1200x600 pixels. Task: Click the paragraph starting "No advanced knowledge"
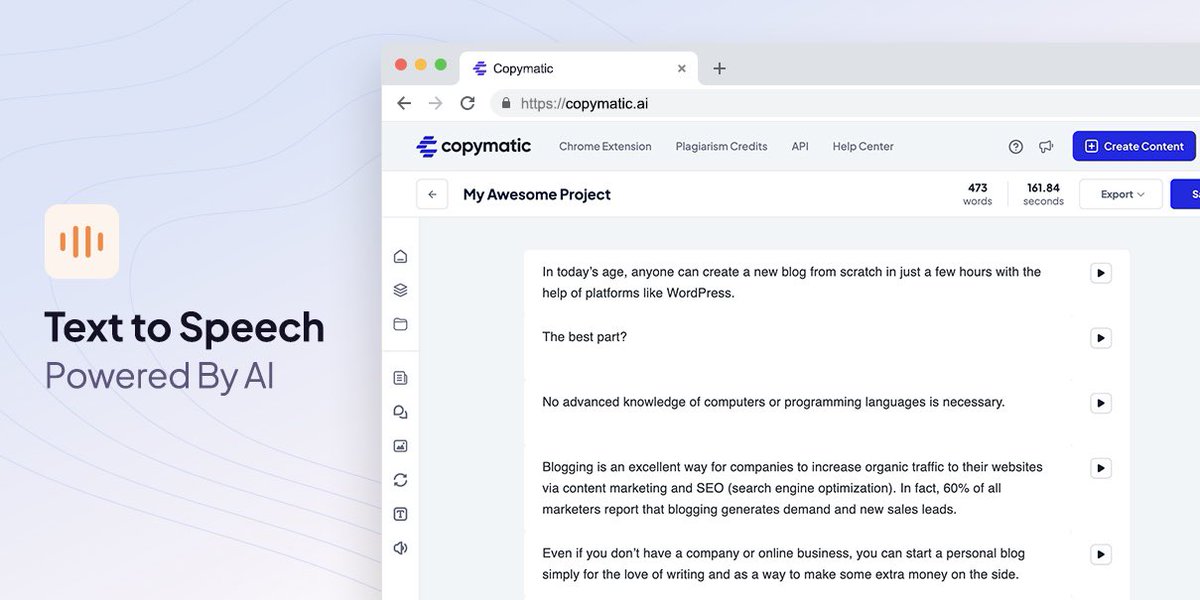point(773,403)
